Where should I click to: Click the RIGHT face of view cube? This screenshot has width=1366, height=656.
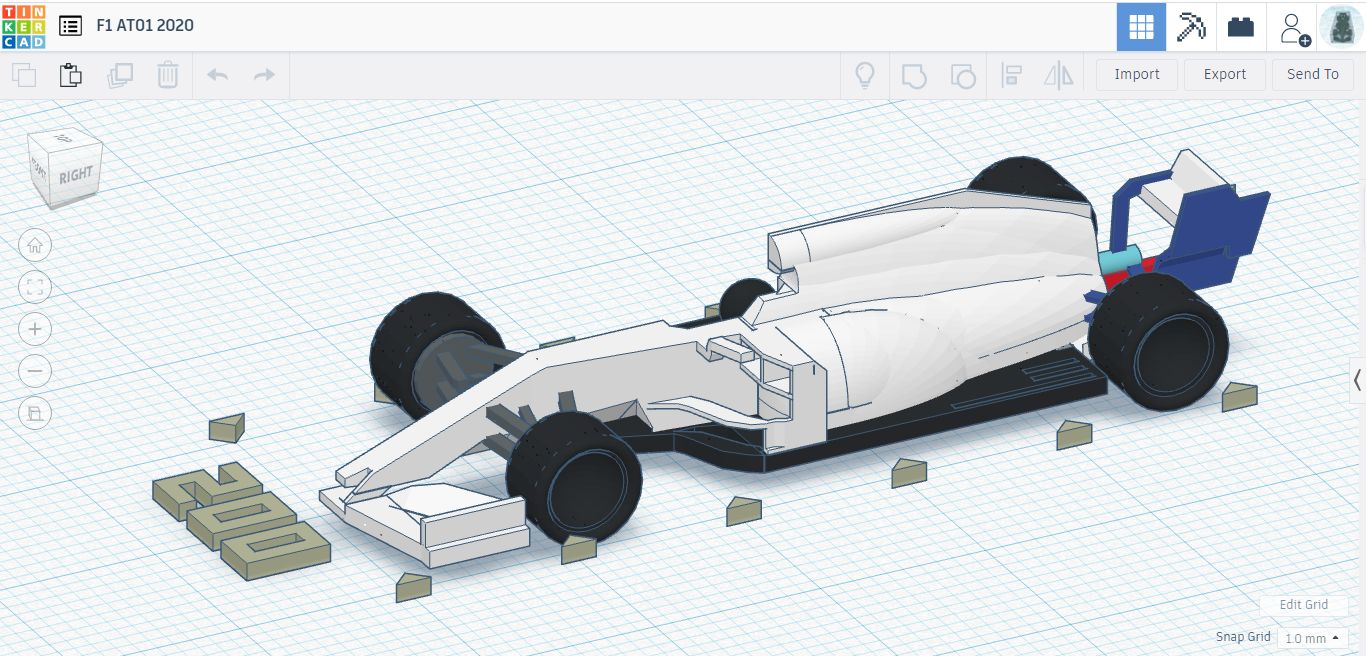pyautogui.click(x=75, y=175)
